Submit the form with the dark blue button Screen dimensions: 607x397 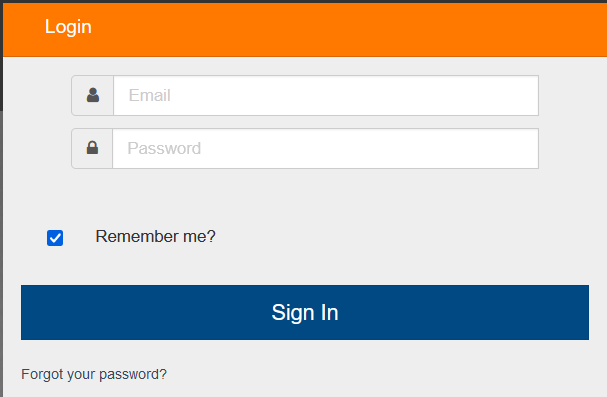point(305,313)
